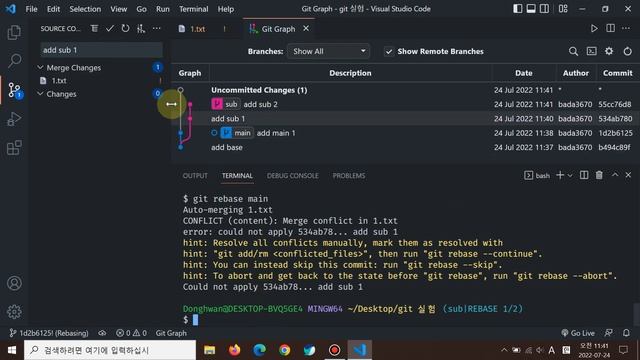Open notifications bell in status bar

[x=626, y=333]
